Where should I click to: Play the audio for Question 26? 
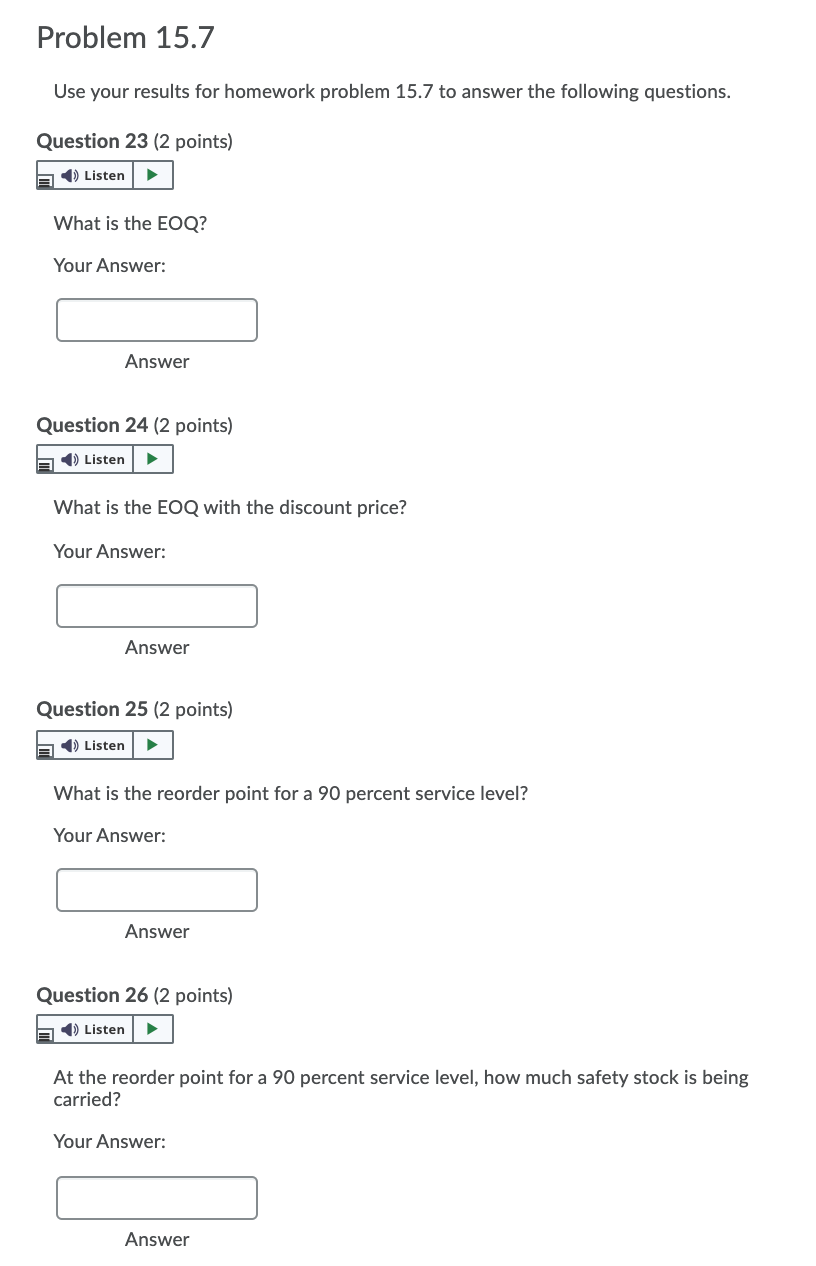point(152,1028)
